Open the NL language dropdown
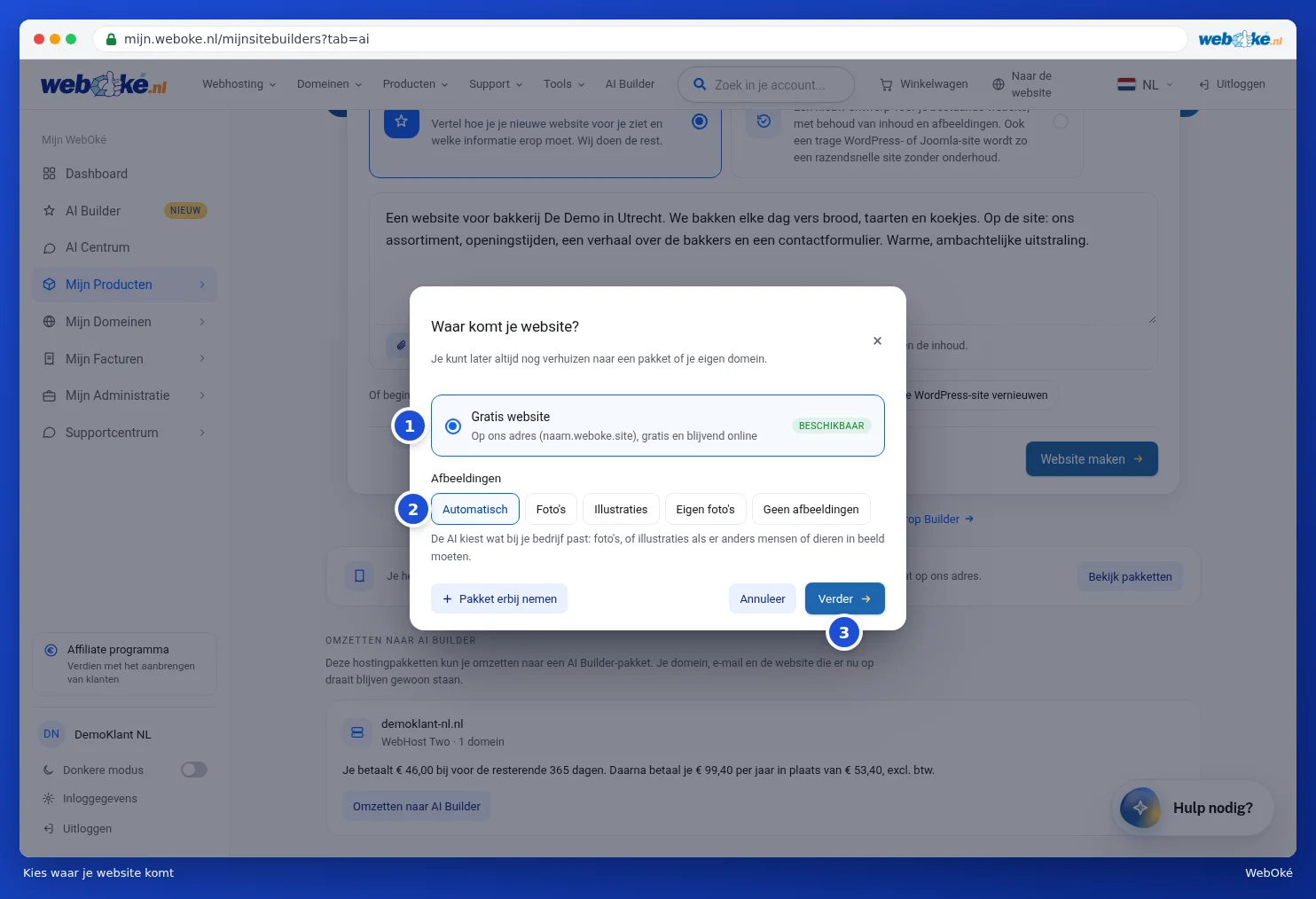1316x899 pixels. pos(1146,84)
